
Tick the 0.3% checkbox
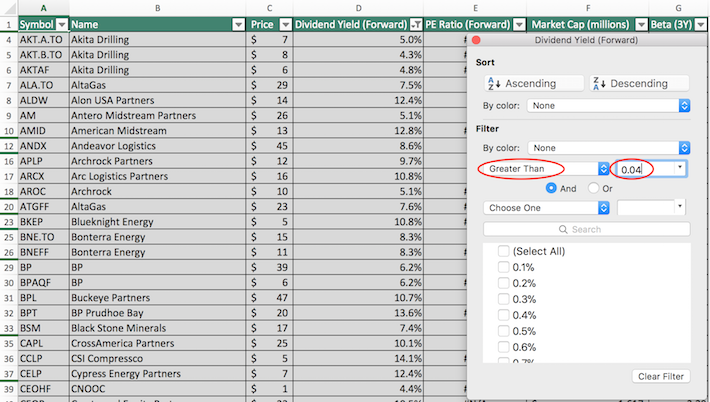(504, 299)
